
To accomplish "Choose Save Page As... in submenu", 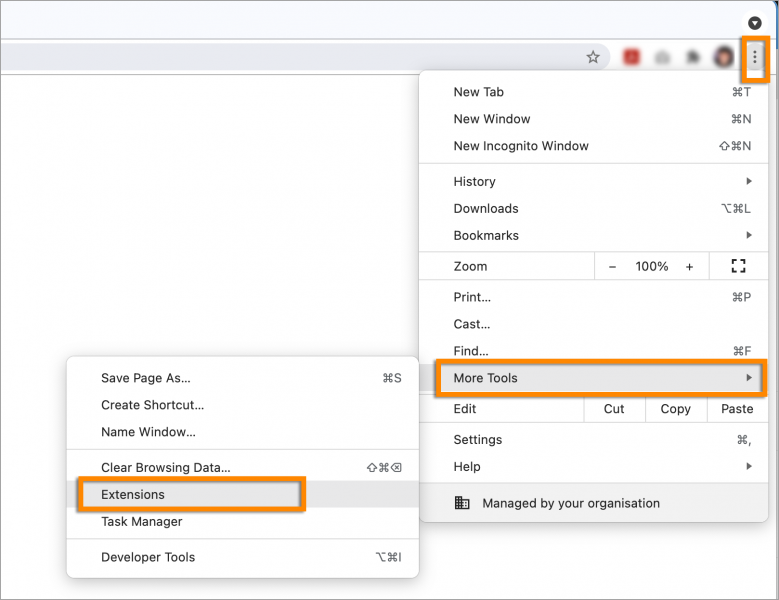I will click(243, 378).
